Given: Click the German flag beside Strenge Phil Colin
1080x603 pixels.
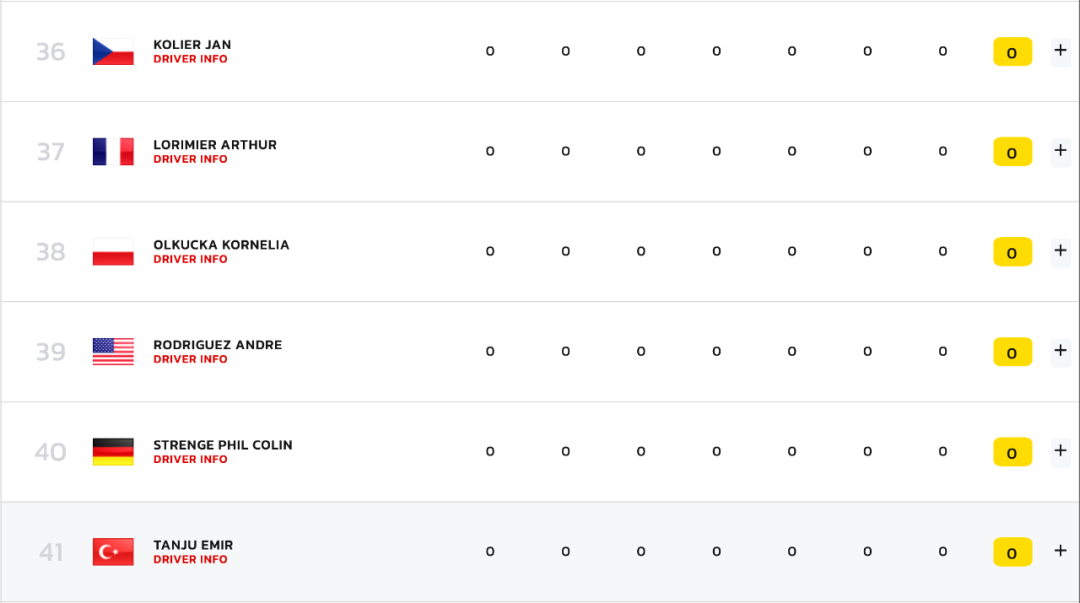Looking at the screenshot, I should click(113, 451).
